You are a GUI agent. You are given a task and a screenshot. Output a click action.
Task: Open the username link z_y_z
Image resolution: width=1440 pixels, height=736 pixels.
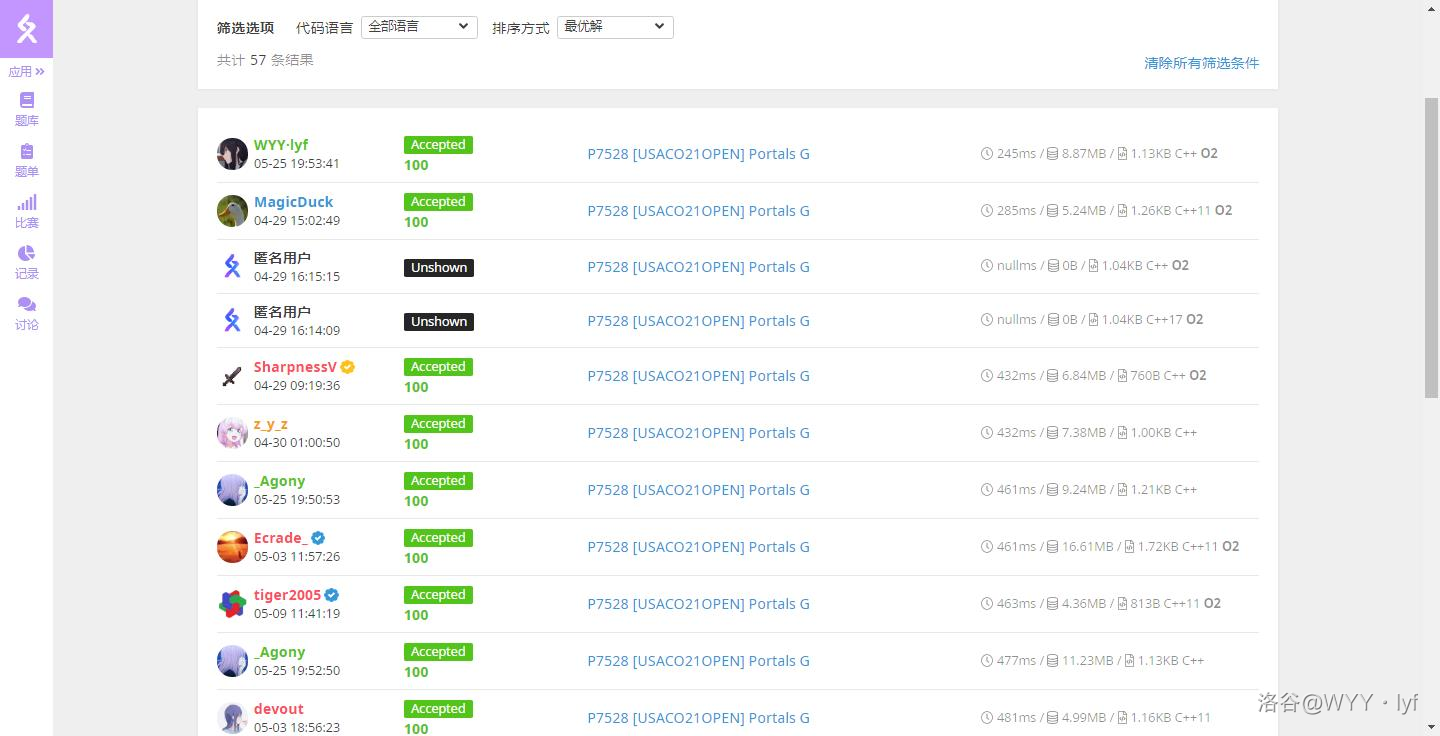[x=270, y=424]
